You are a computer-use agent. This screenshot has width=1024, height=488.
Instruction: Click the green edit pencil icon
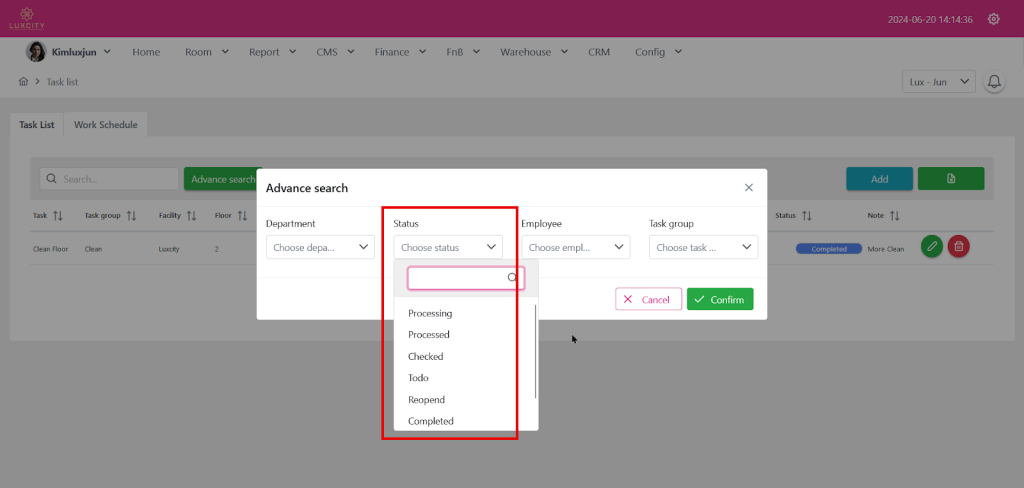pyautogui.click(x=931, y=246)
